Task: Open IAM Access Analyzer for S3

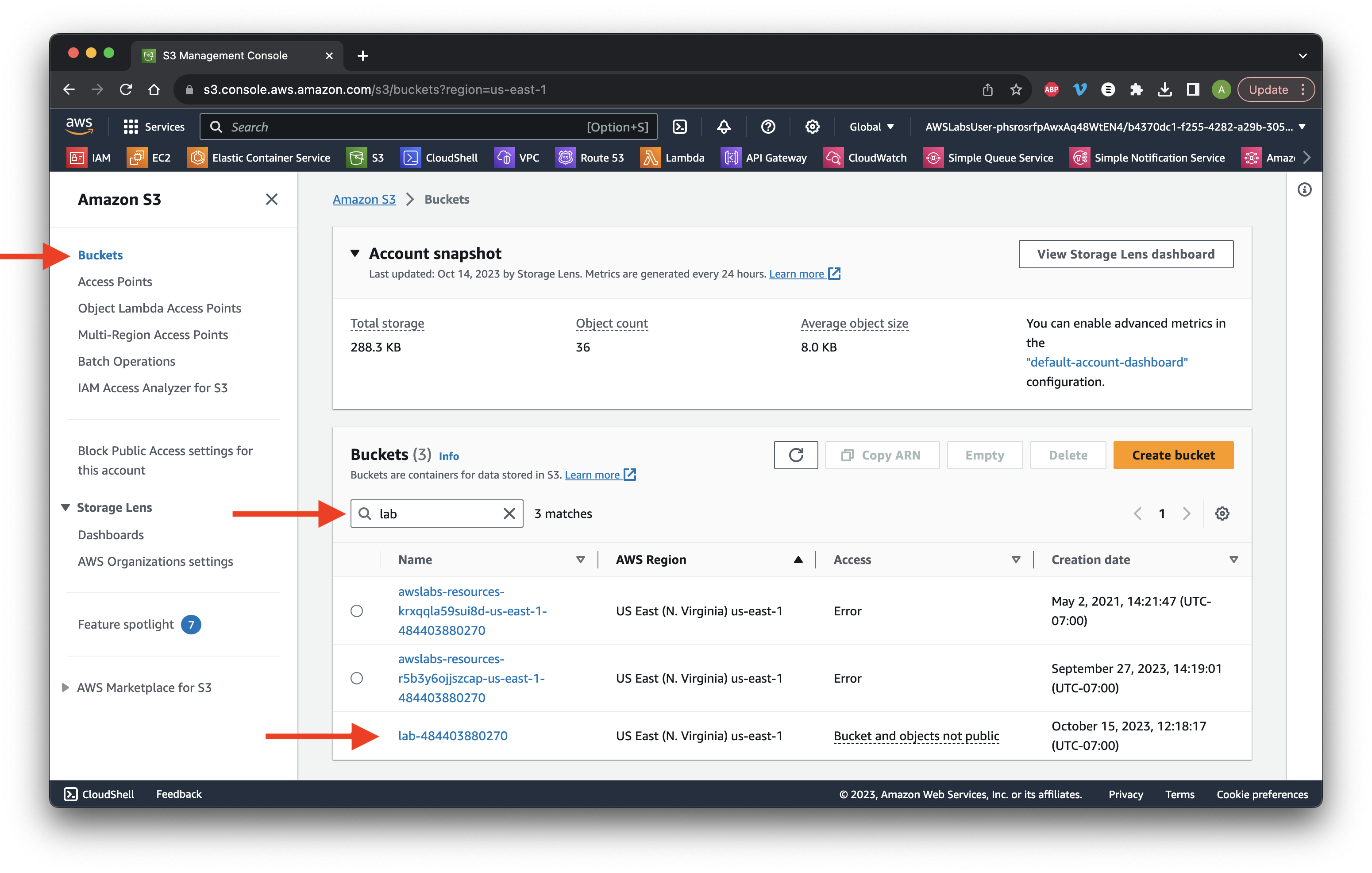Action: 153,388
